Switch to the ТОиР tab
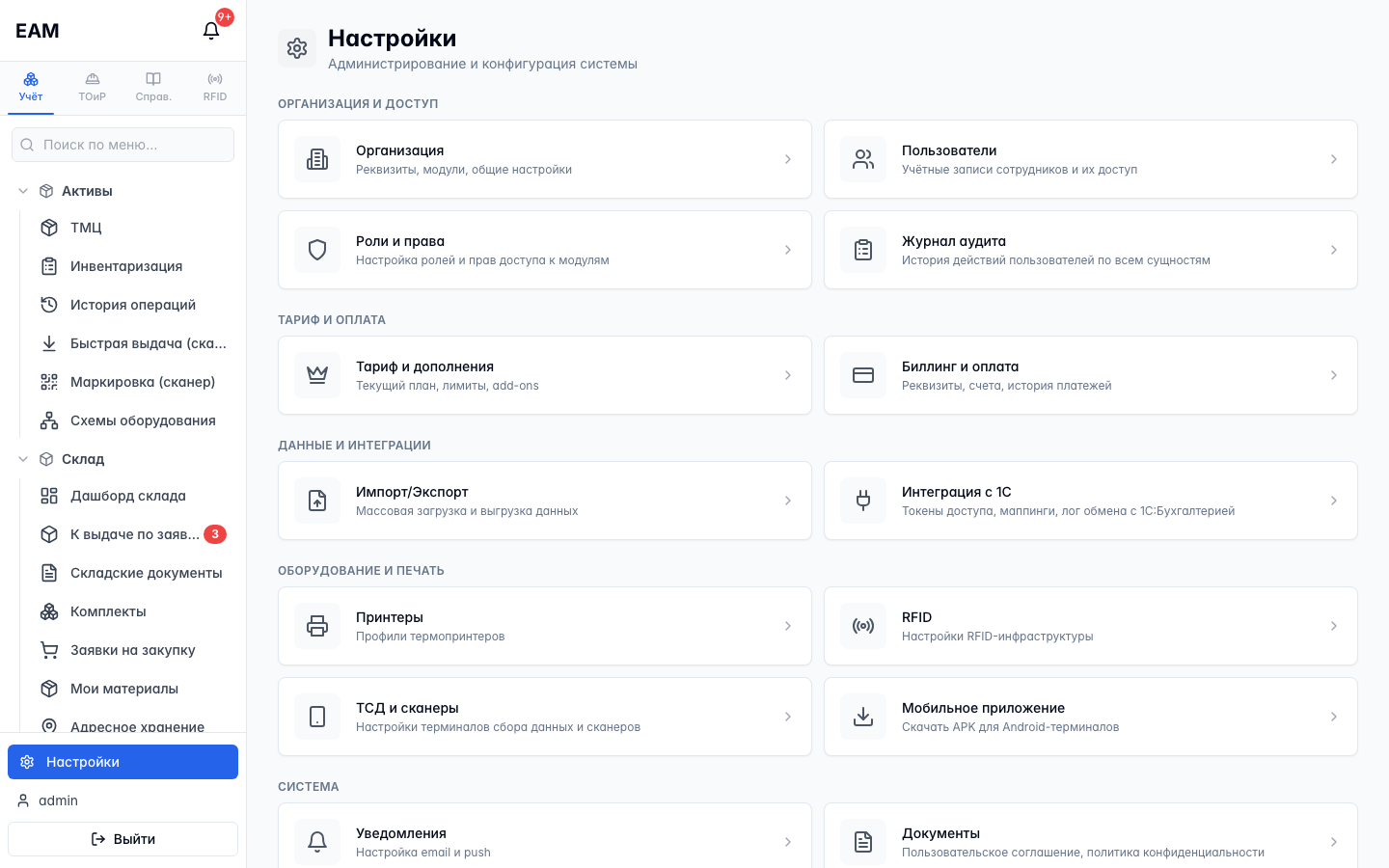Screen dimensions: 1389x868 93,87
